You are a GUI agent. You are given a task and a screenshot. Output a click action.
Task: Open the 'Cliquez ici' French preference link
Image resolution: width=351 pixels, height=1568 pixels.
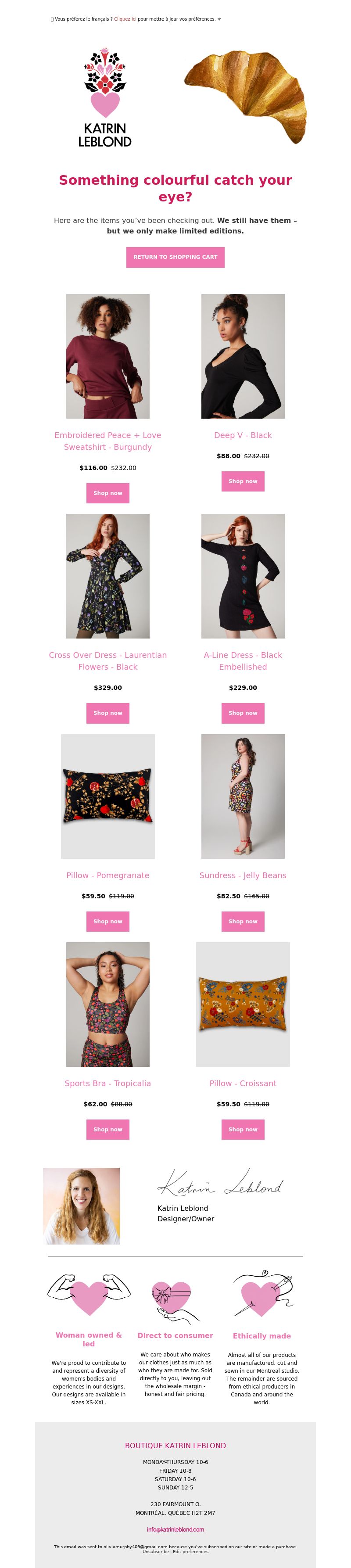click(125, 19)
